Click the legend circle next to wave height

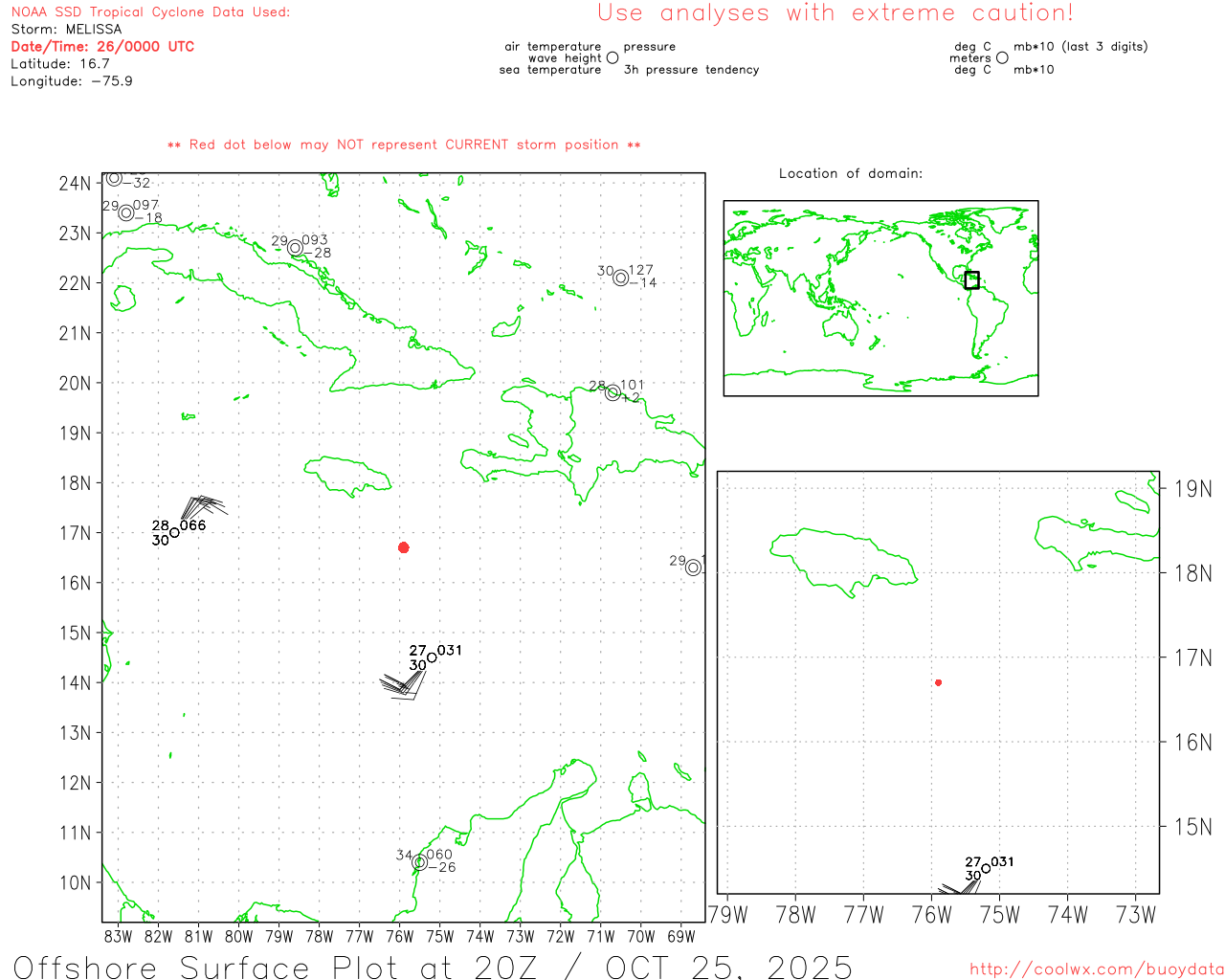pyautogui.click(x=612, y=57)
